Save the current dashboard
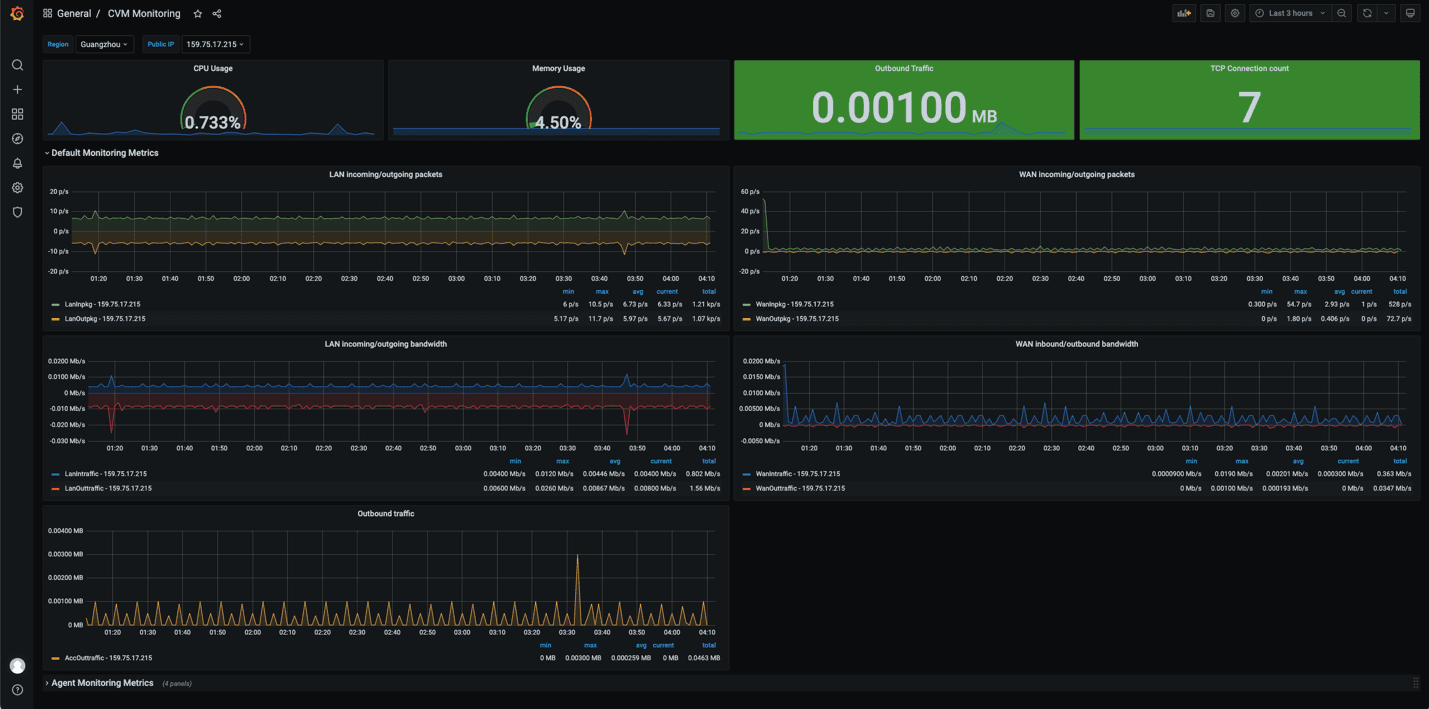 click(1210, 13)
